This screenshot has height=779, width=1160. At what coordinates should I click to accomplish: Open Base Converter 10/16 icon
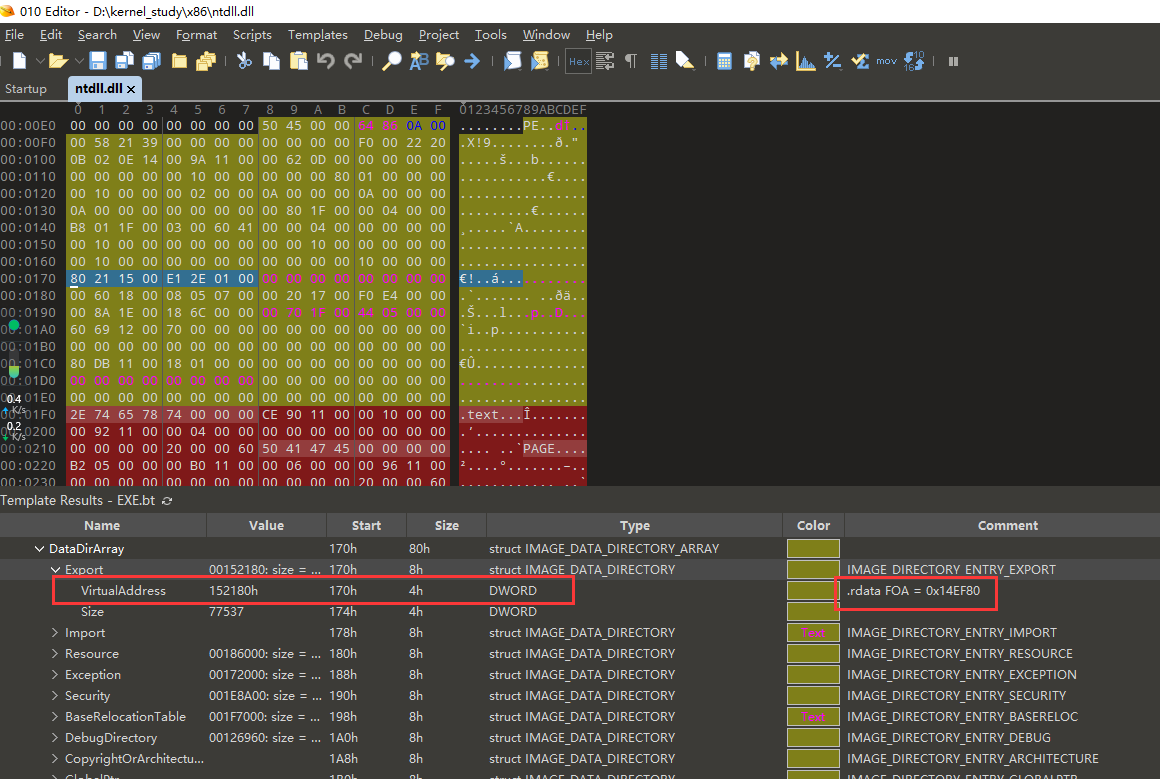(914, 61)
